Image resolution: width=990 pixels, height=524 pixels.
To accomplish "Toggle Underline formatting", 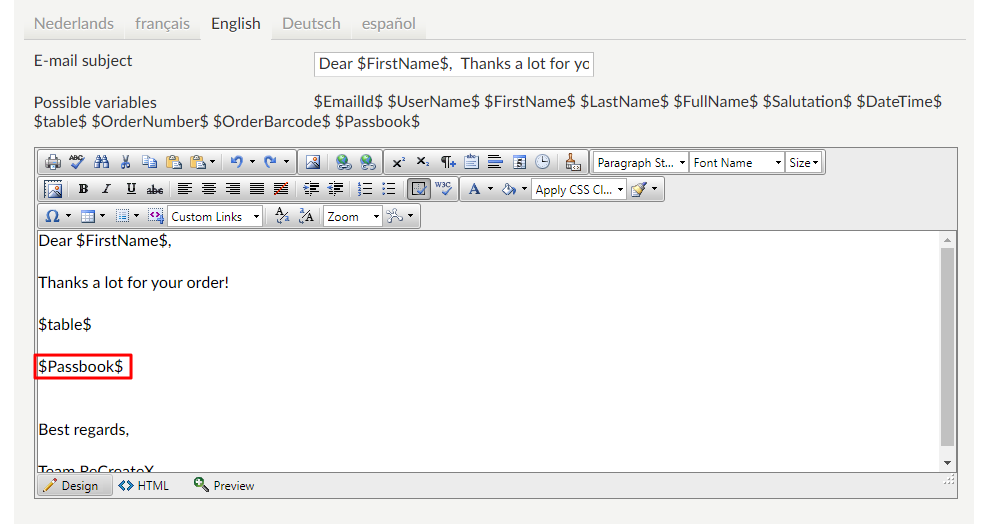I will tap(130, 189).
